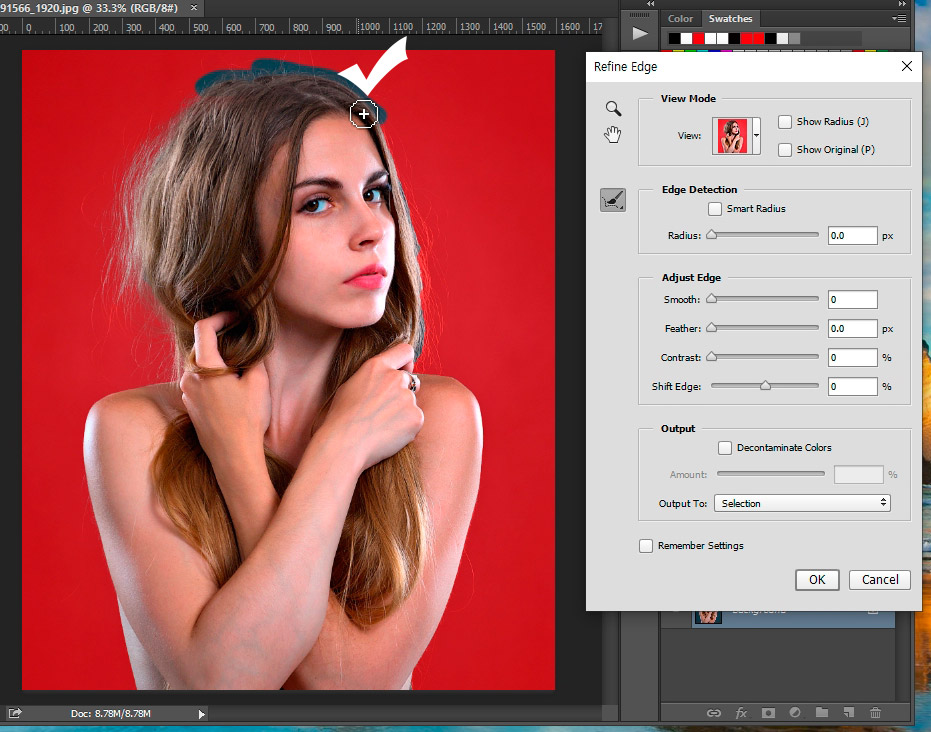Check Decontaminate Colors
931x732 pixels.
click(x=725, y=448)
